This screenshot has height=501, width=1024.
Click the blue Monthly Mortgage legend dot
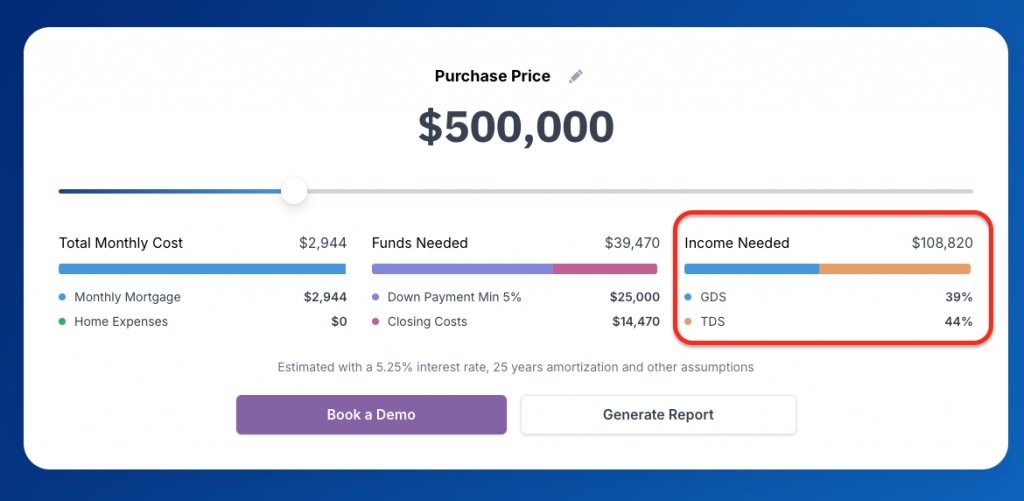click(63, 297)
